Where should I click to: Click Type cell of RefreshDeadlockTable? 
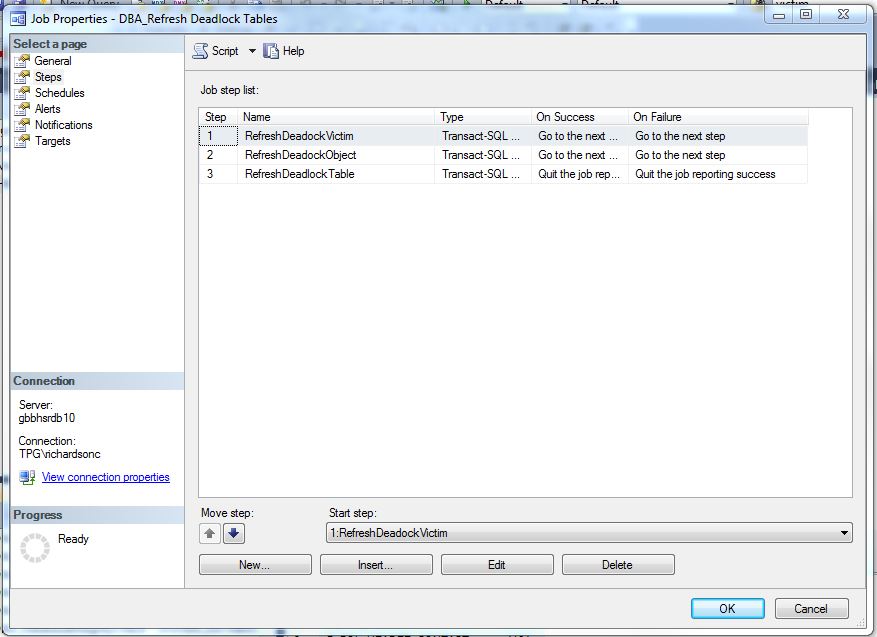(x=483, y=174)
